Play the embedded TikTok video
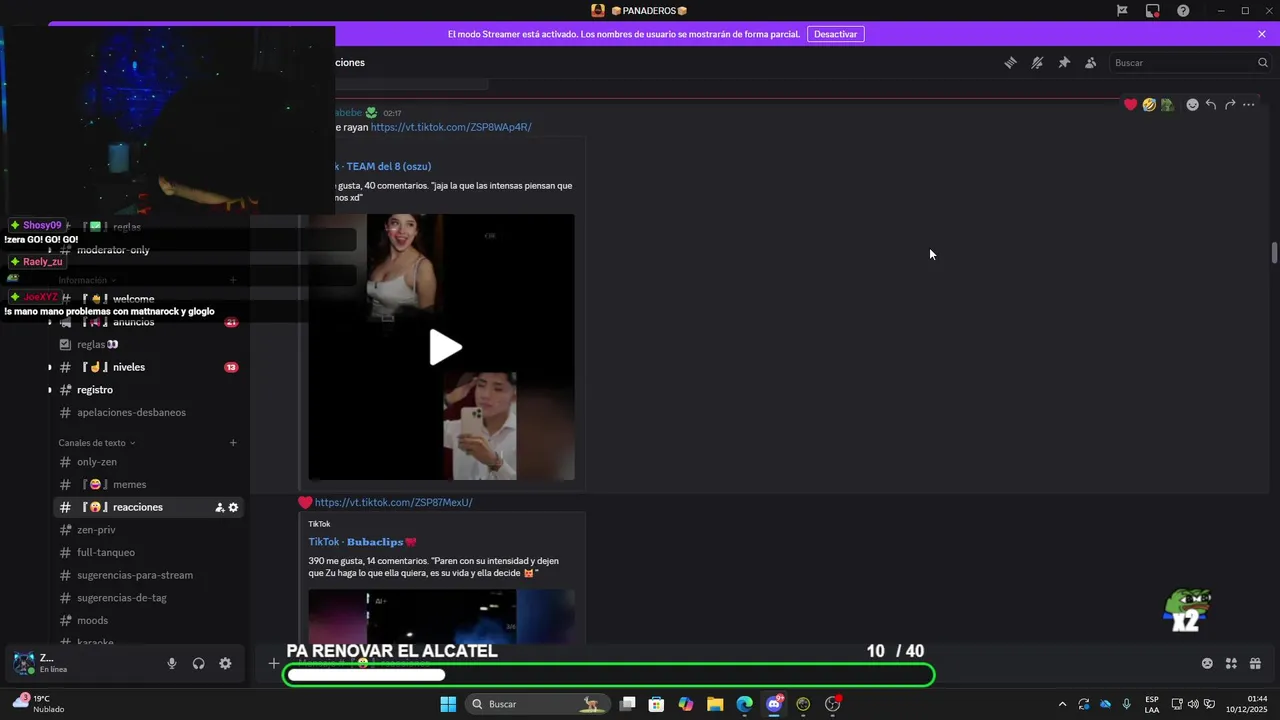Screen dimensions: 1280x720 pos(445,347)
